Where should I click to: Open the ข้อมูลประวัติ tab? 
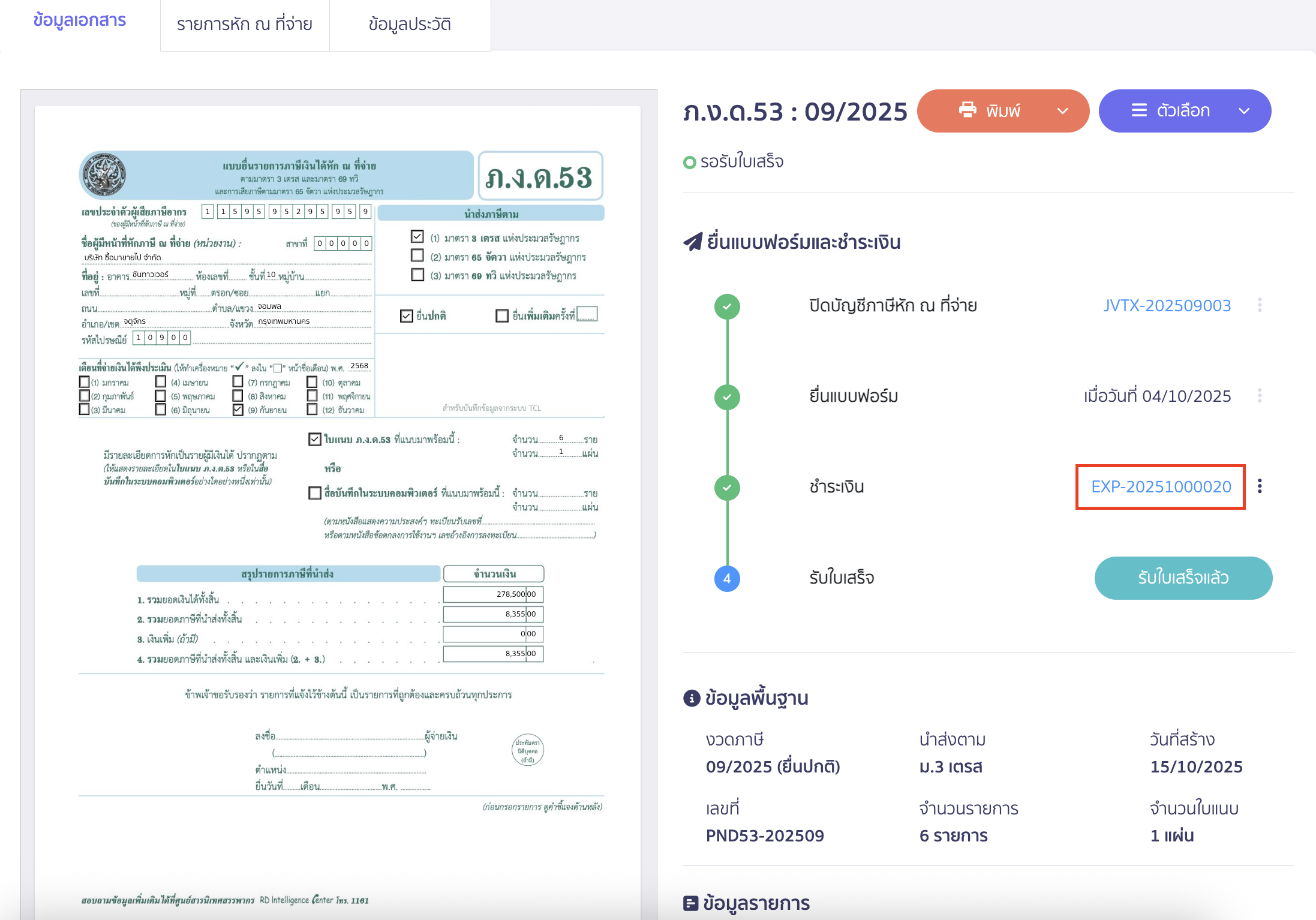(410, 24)
